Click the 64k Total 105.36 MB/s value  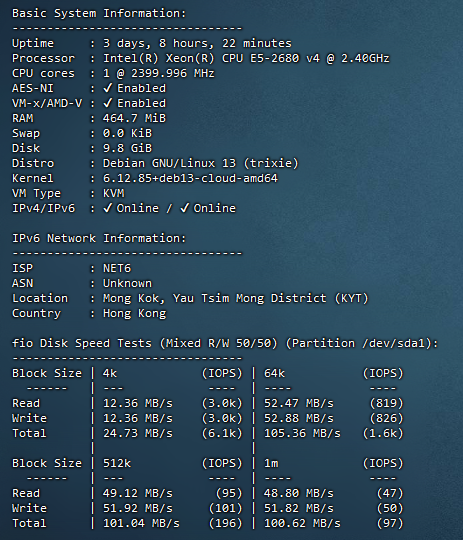pyautogui.click(x=302, y=433)
